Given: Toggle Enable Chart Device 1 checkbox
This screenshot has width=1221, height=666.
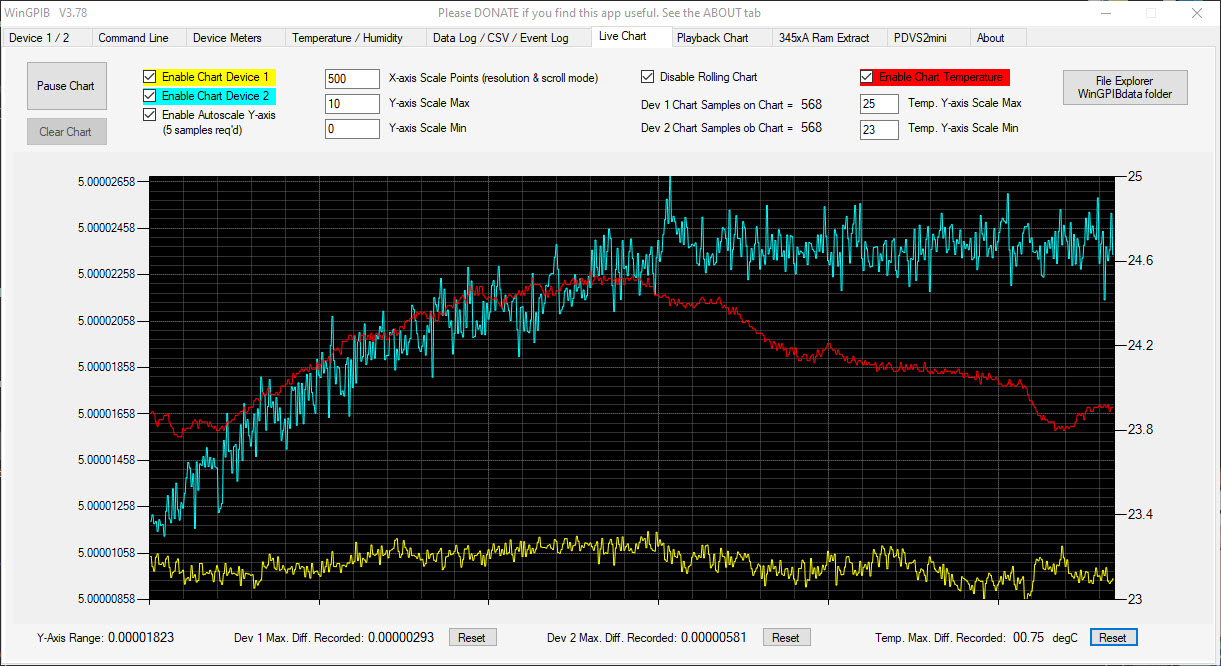Looking at the screenshot, I should coord(150,77).
